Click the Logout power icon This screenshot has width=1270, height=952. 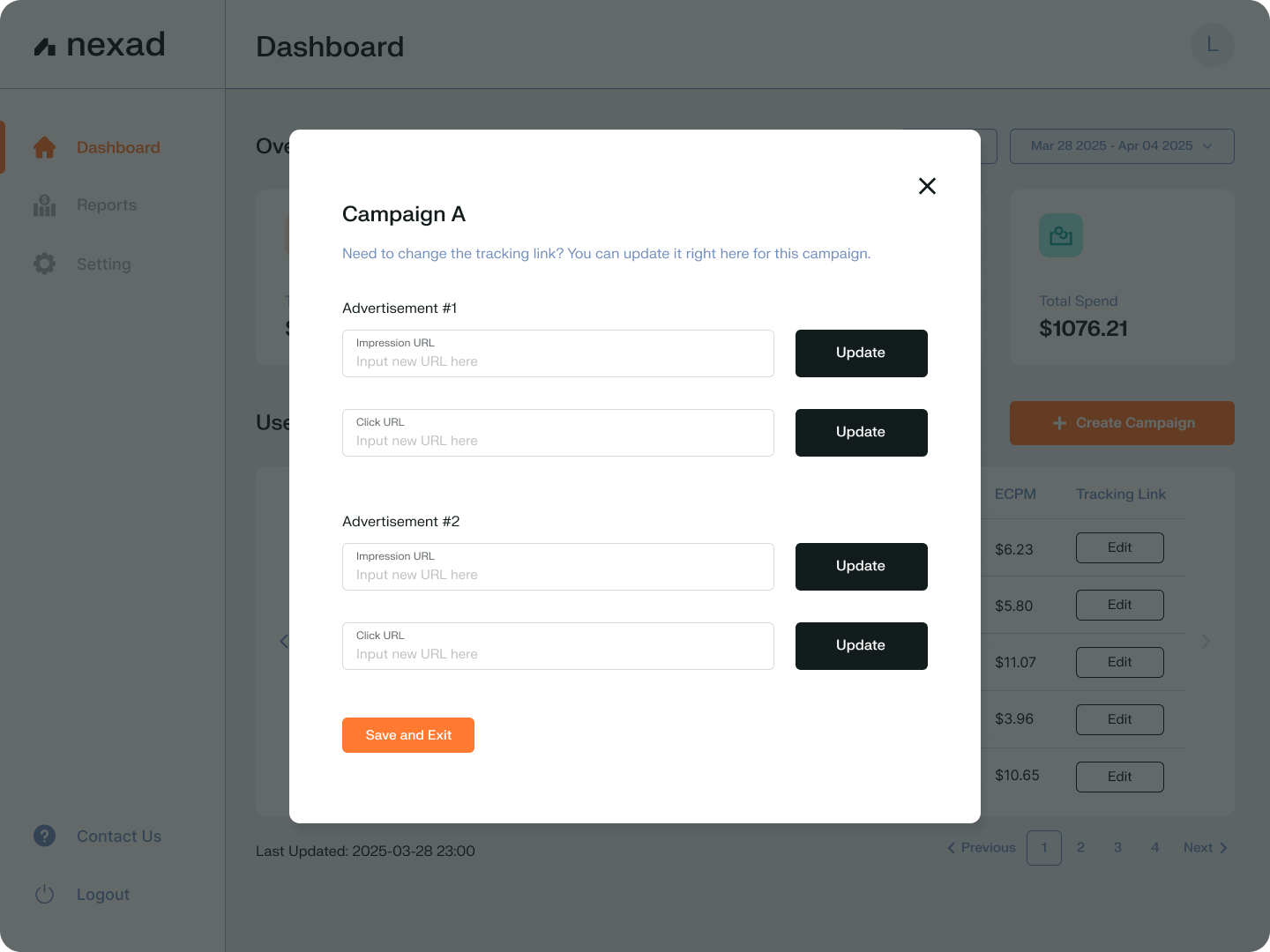[x=45, y=894]
